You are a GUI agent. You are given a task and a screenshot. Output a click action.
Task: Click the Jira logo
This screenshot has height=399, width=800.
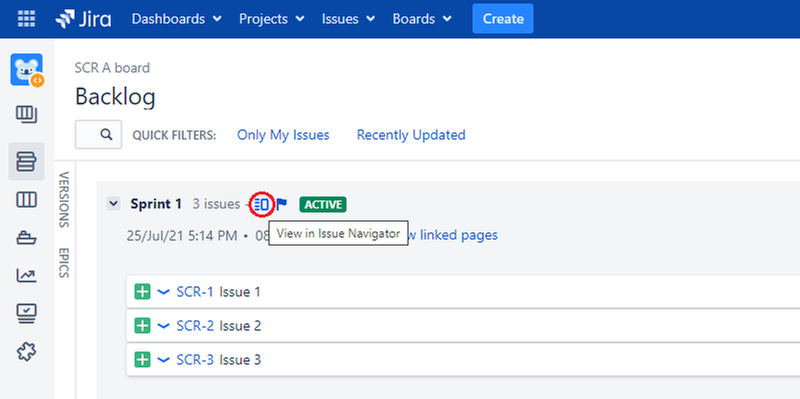(x=83, y=19)
